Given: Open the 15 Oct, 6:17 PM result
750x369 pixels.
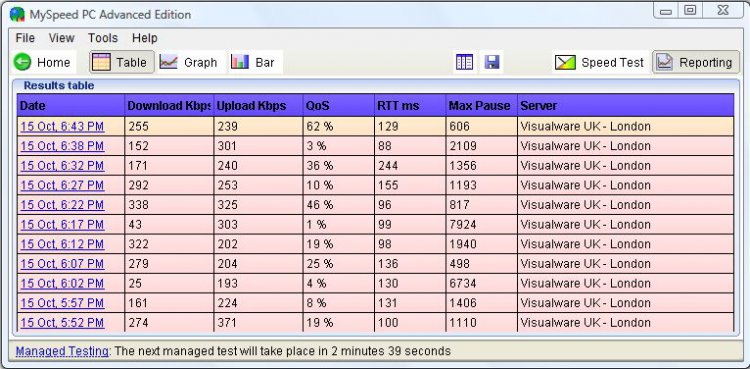Looking at the screenshot, I should (62, 224).
